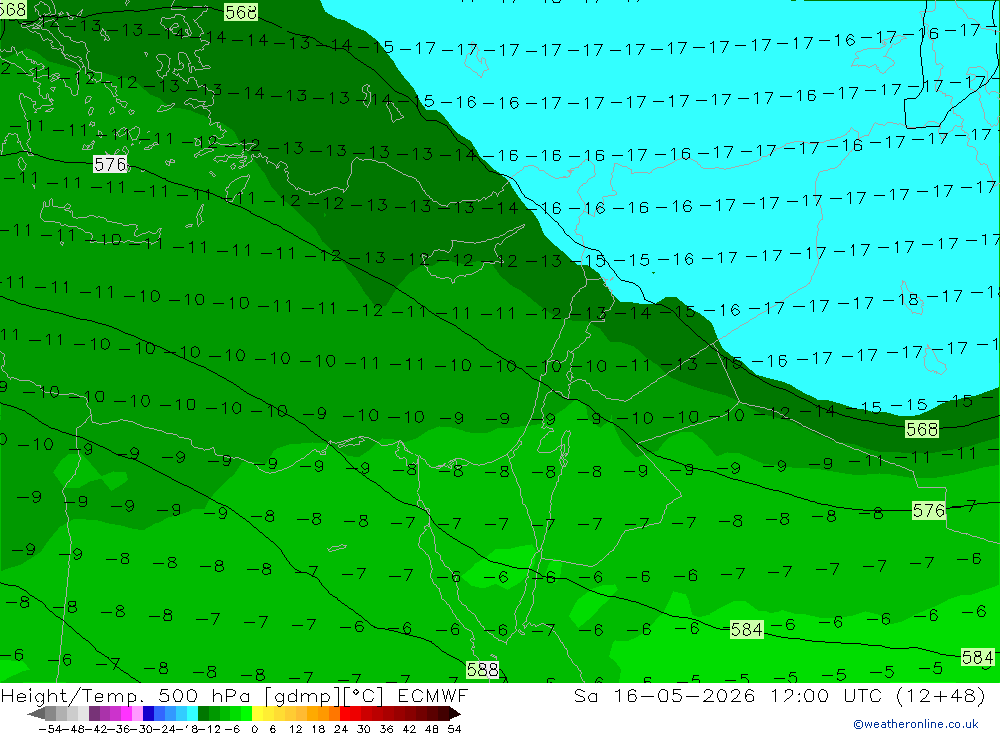This screenshot has height=733, width=1000.
Task: Pick the gray swatch in the color legend
Action: [x=50, y=713]
